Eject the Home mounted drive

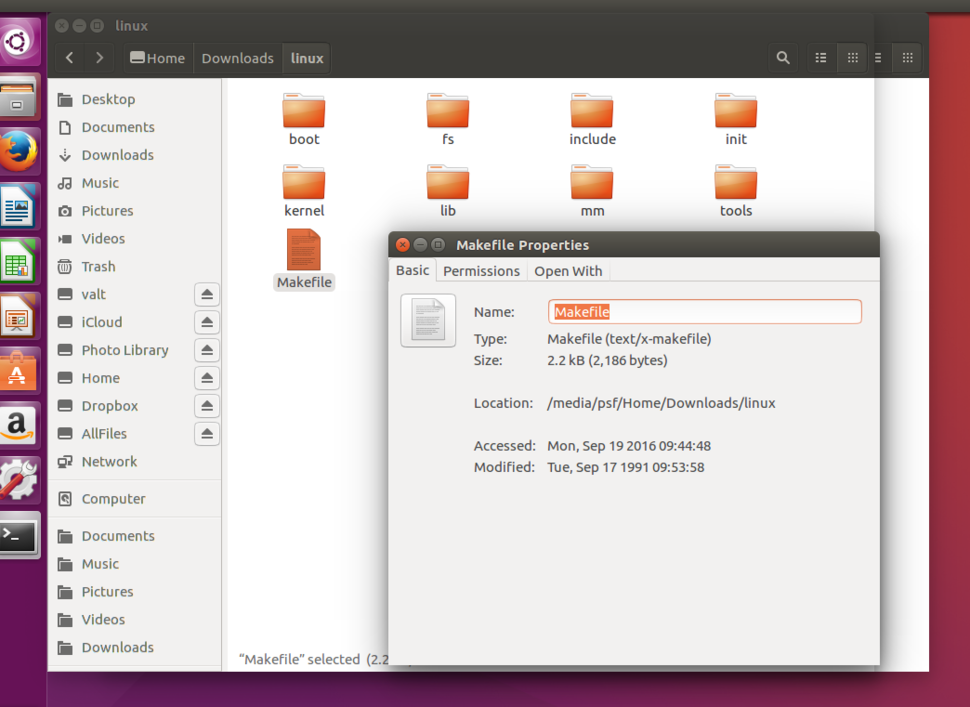[x=207, y=378]
